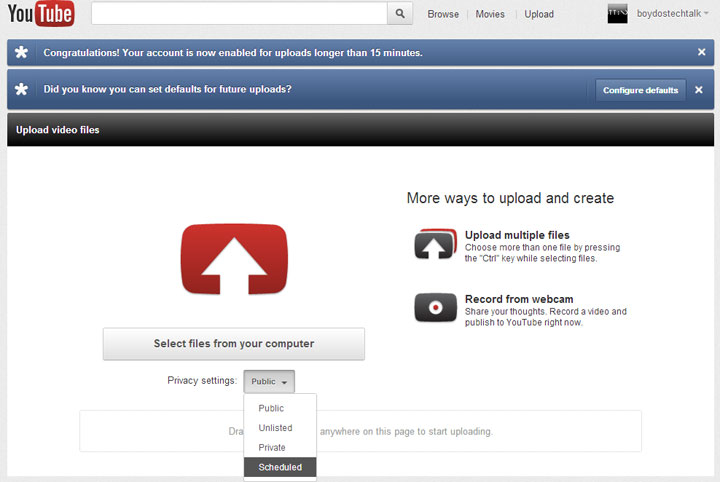Screen dimensions: 720x482
Task: Click the asterisk icon on defaults banner
Action: tap(23, 90)
